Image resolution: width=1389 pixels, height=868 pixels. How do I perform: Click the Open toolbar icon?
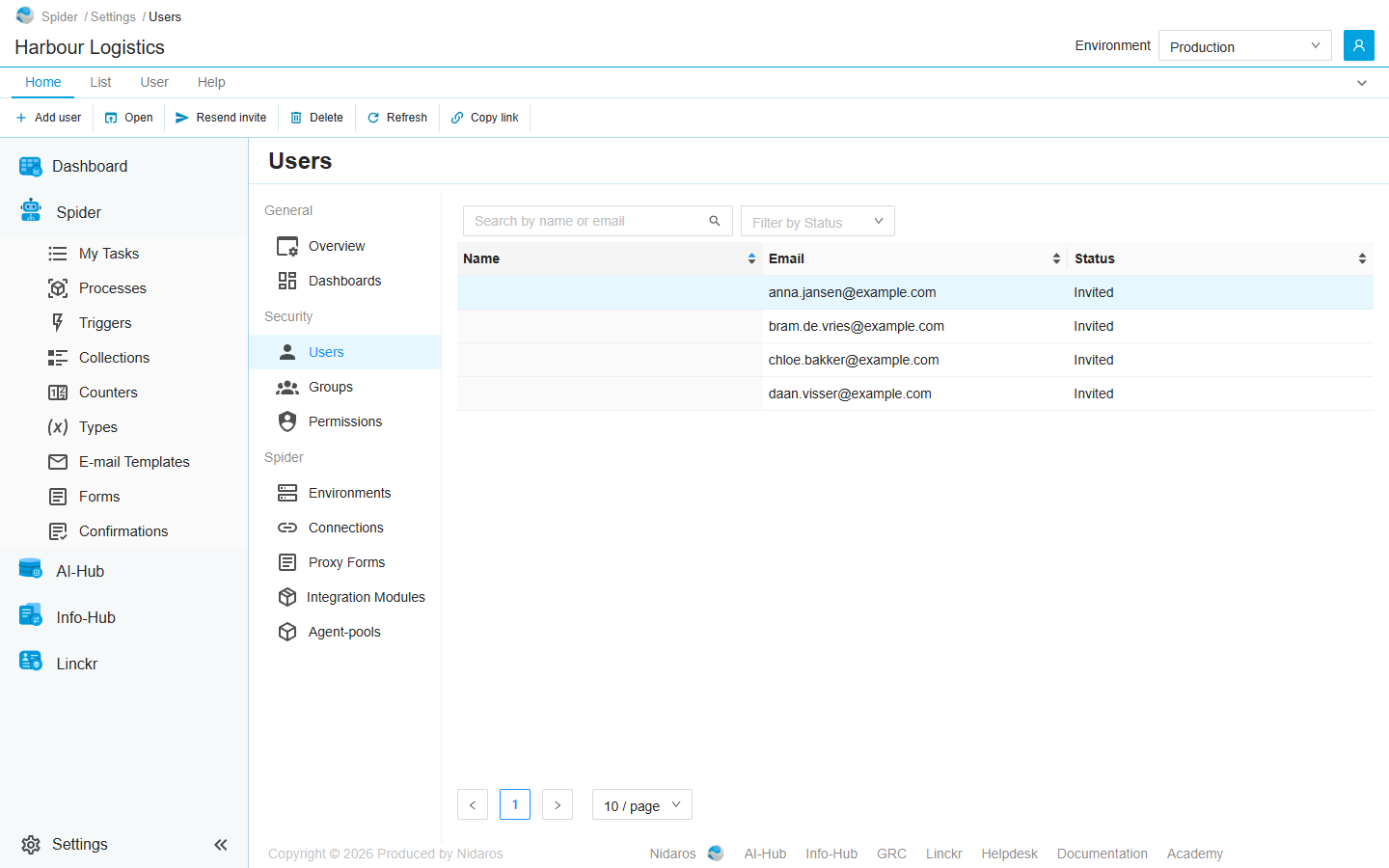(111, 118)
